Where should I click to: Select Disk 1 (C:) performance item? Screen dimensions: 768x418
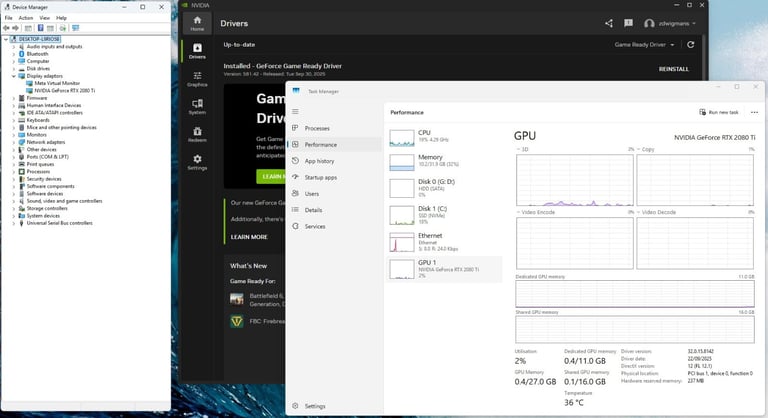[x=444, y=215]
